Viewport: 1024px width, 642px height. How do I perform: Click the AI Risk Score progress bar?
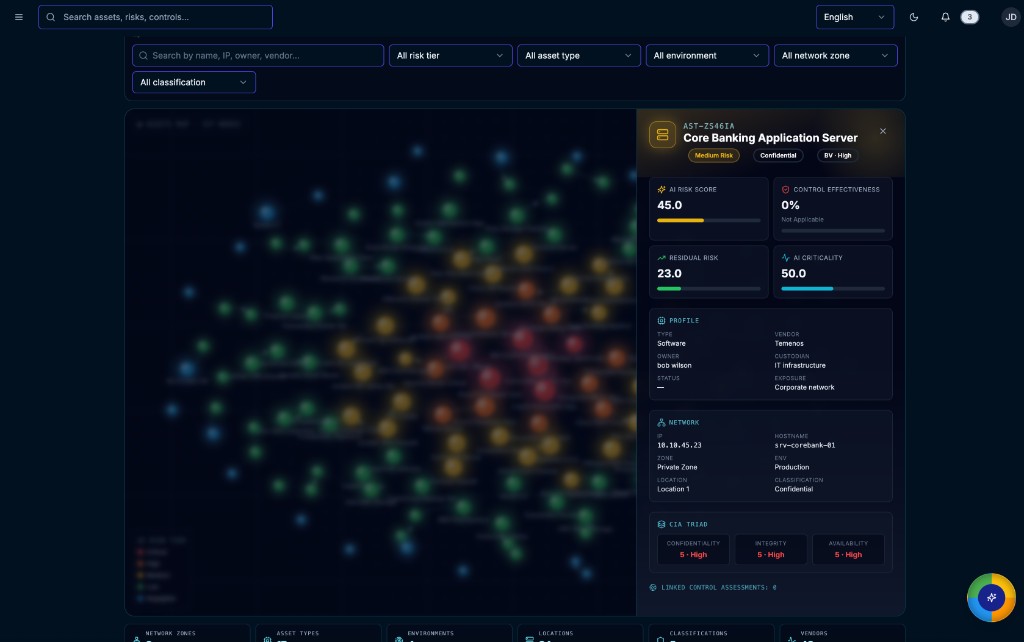click(x=709, y=221)
